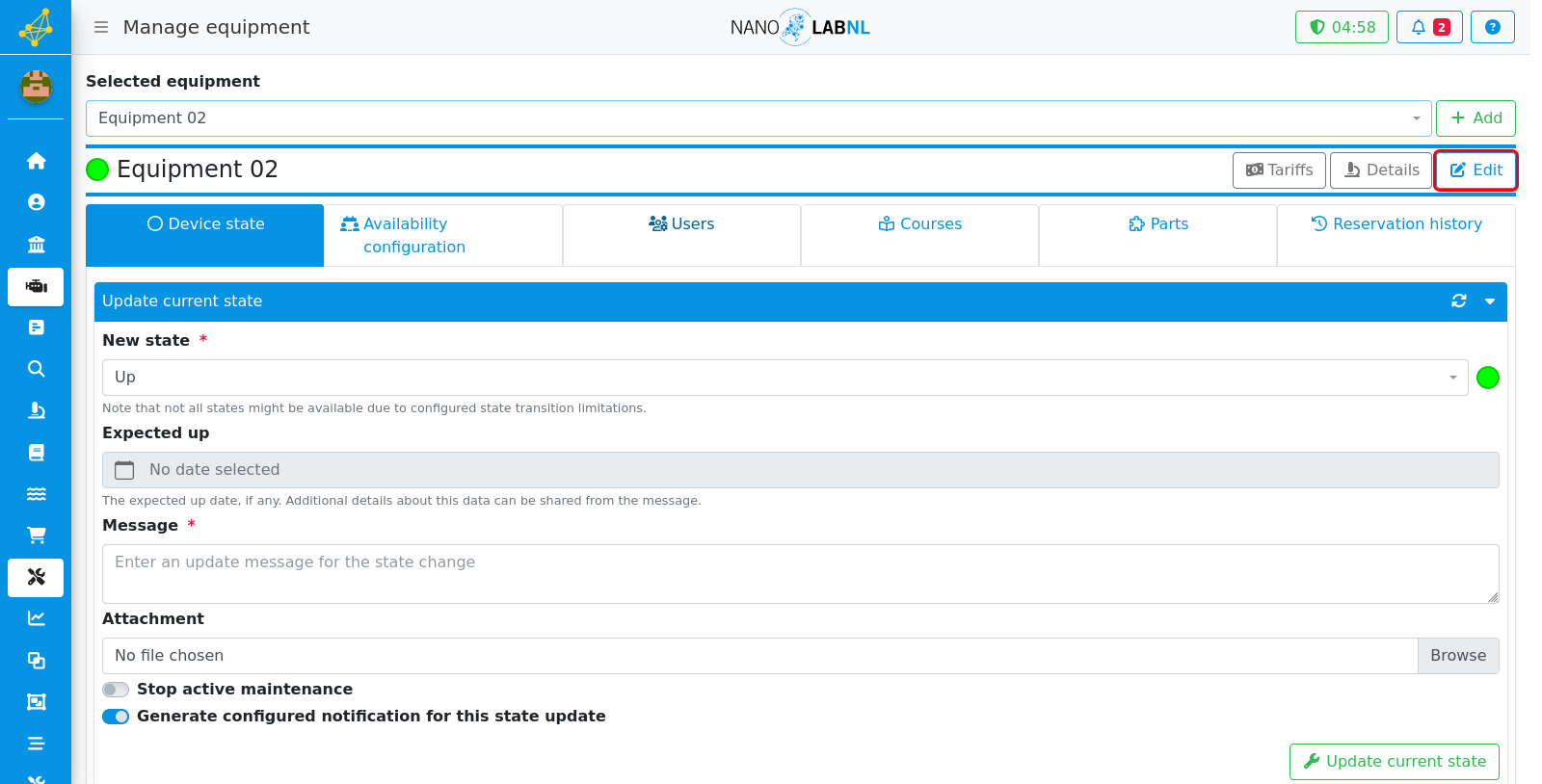Viewport: 1542px width, 784px height.
Task: Open the notifications bell with 2 alerts
Action: [x=1429, y=27]
